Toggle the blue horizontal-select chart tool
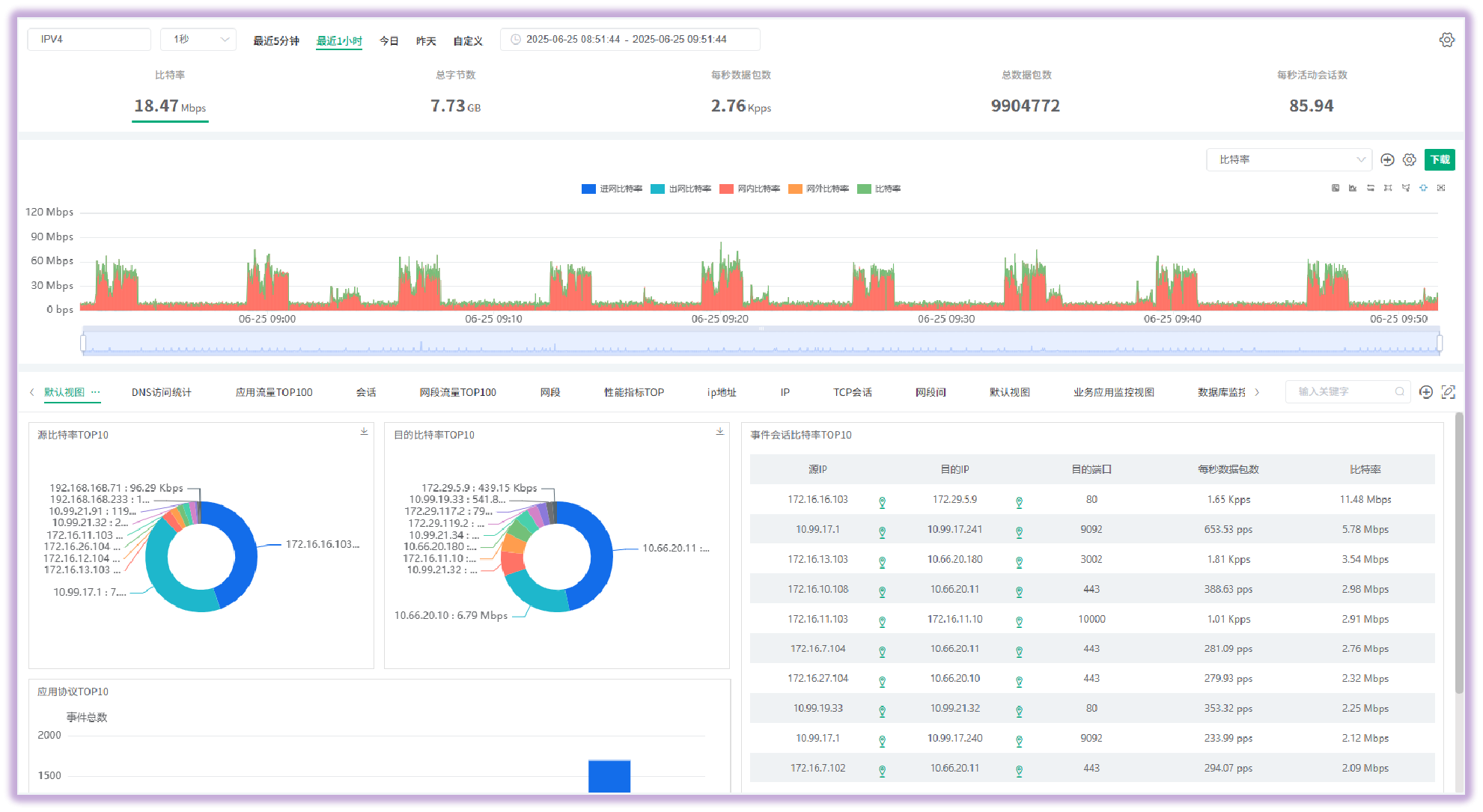Image resolution: width=1483 pixels, height=812 pixels. point(1423,188)
